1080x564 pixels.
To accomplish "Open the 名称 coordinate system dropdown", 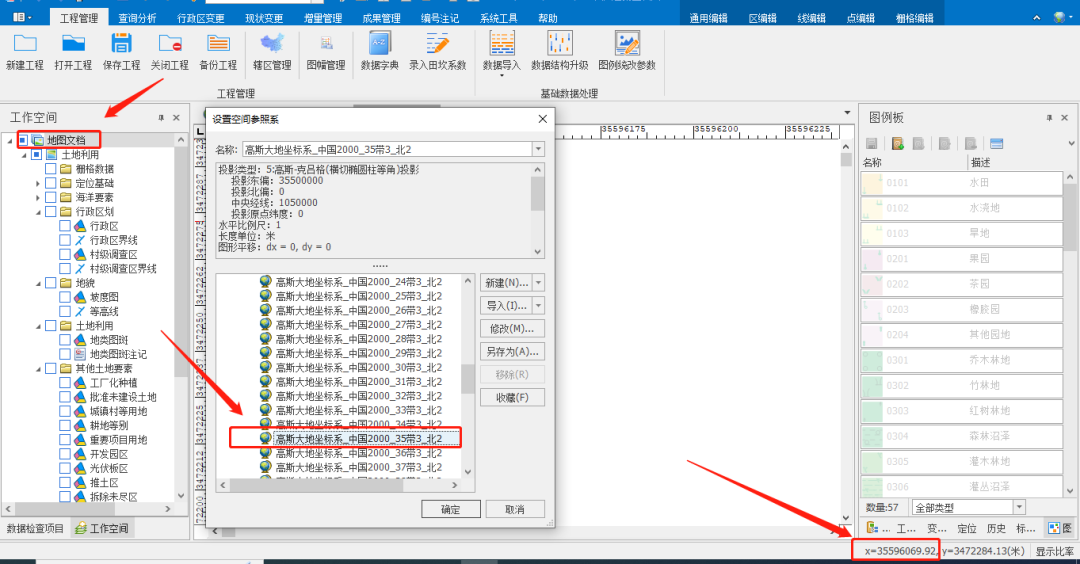I will tap(538, 149).
